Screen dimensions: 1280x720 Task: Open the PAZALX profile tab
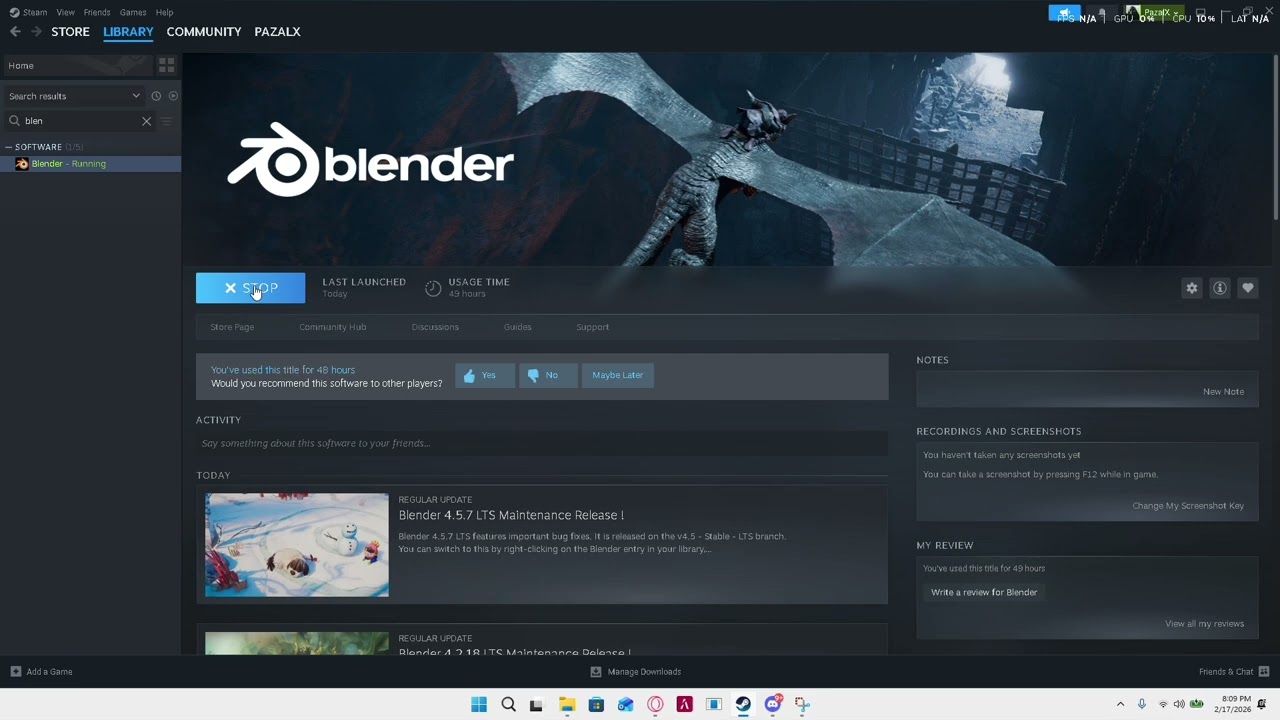277,32
